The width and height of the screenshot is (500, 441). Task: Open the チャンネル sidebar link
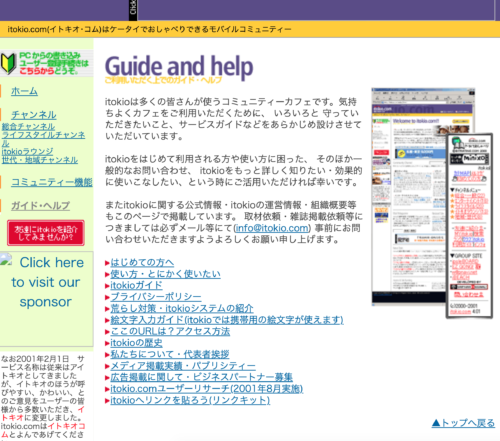pyautogui.click(x=34, y=115)
